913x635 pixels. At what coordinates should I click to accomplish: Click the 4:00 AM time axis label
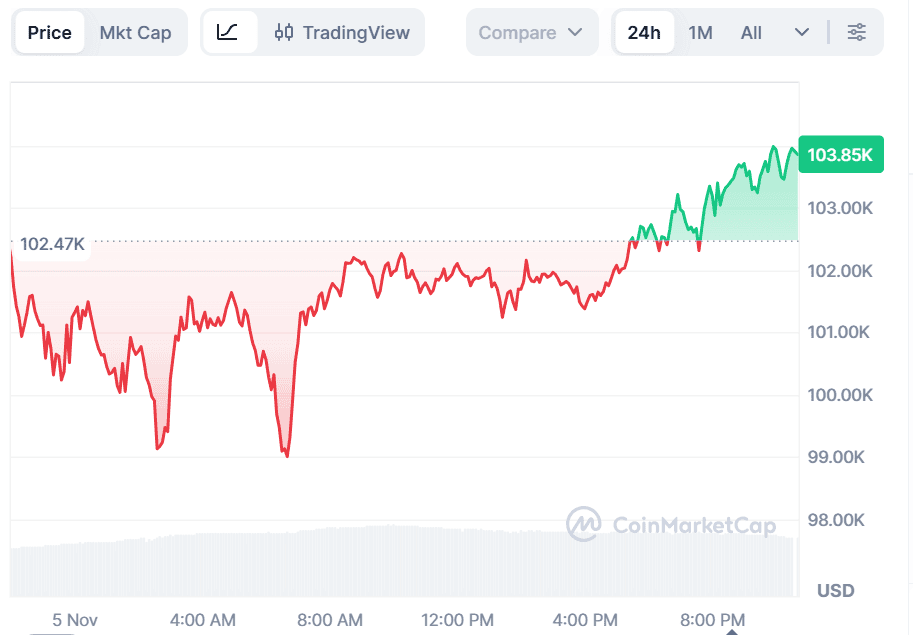203,620
